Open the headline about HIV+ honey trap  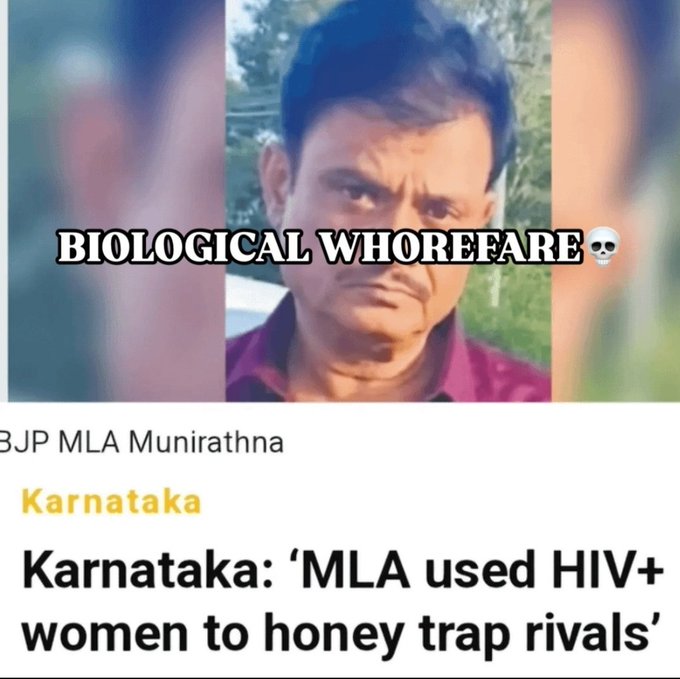[342, 602]
